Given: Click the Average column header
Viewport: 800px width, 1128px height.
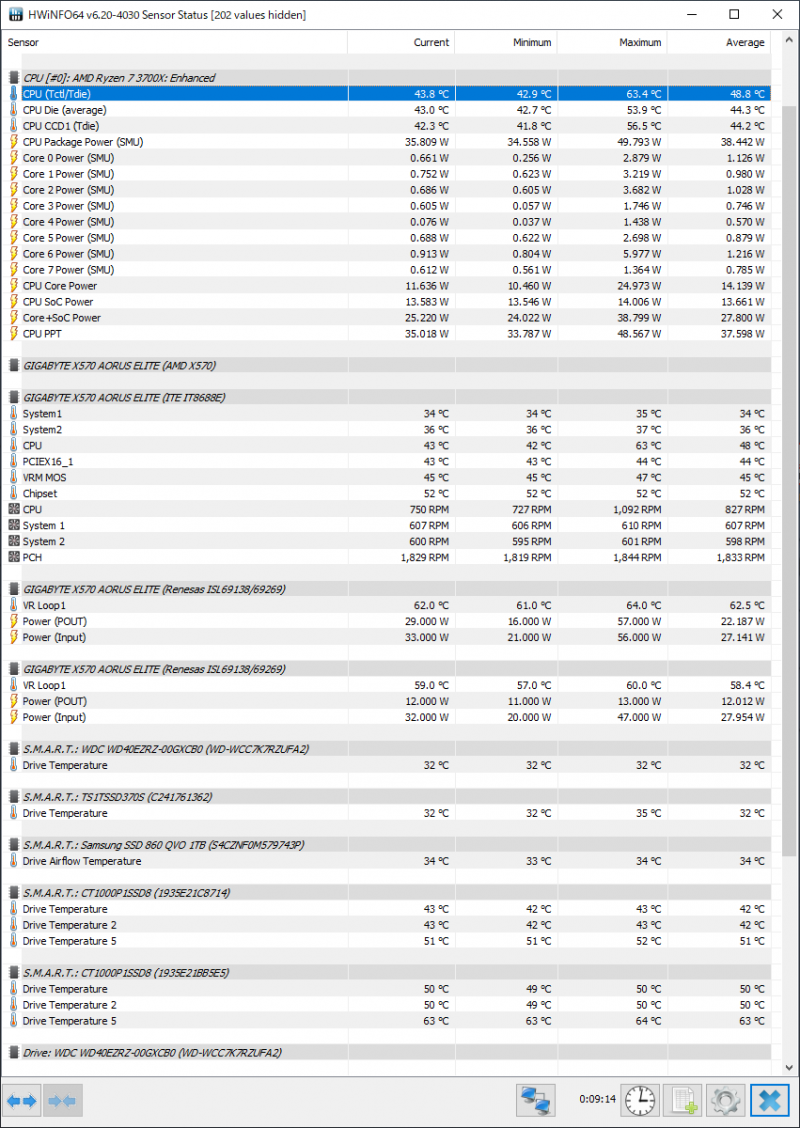Looking at the screenshot, I should pos(745,43).
